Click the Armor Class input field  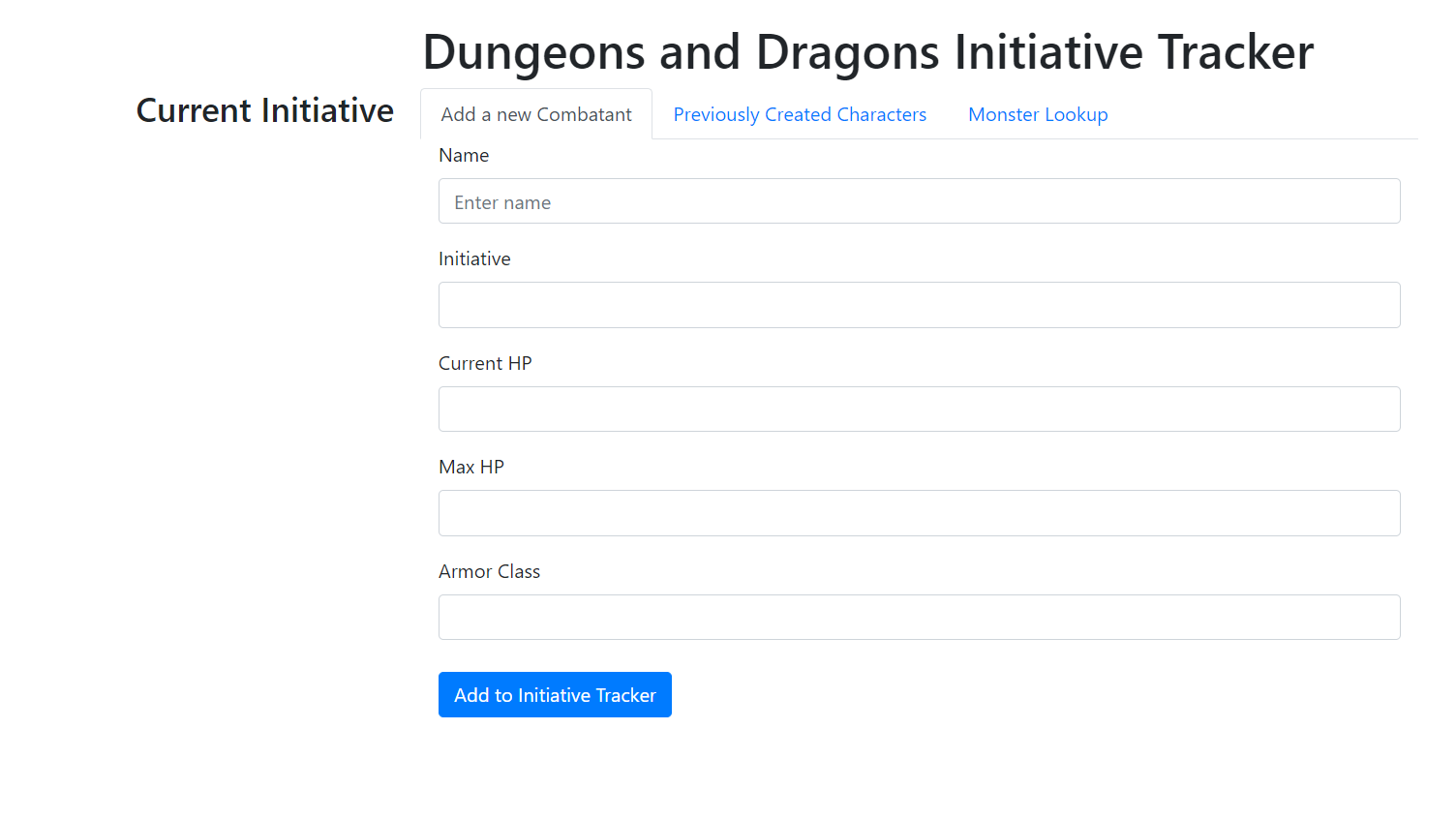919,617
